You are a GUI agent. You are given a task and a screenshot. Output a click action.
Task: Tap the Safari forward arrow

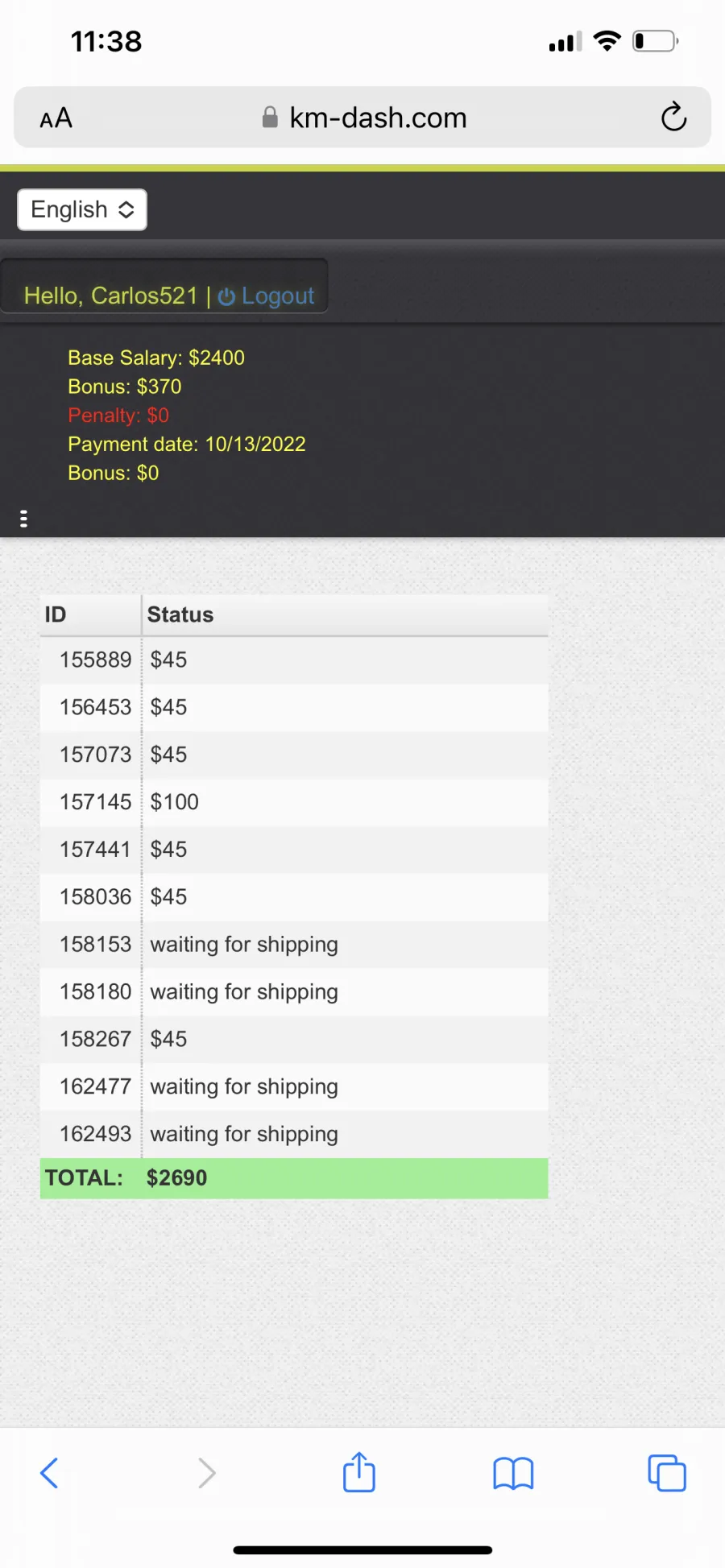[206, 1473]
